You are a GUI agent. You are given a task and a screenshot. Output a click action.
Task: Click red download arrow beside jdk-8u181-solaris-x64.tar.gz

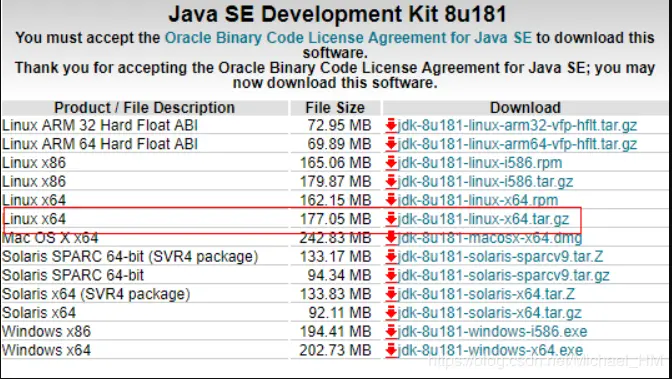click(x=391, y=313)
